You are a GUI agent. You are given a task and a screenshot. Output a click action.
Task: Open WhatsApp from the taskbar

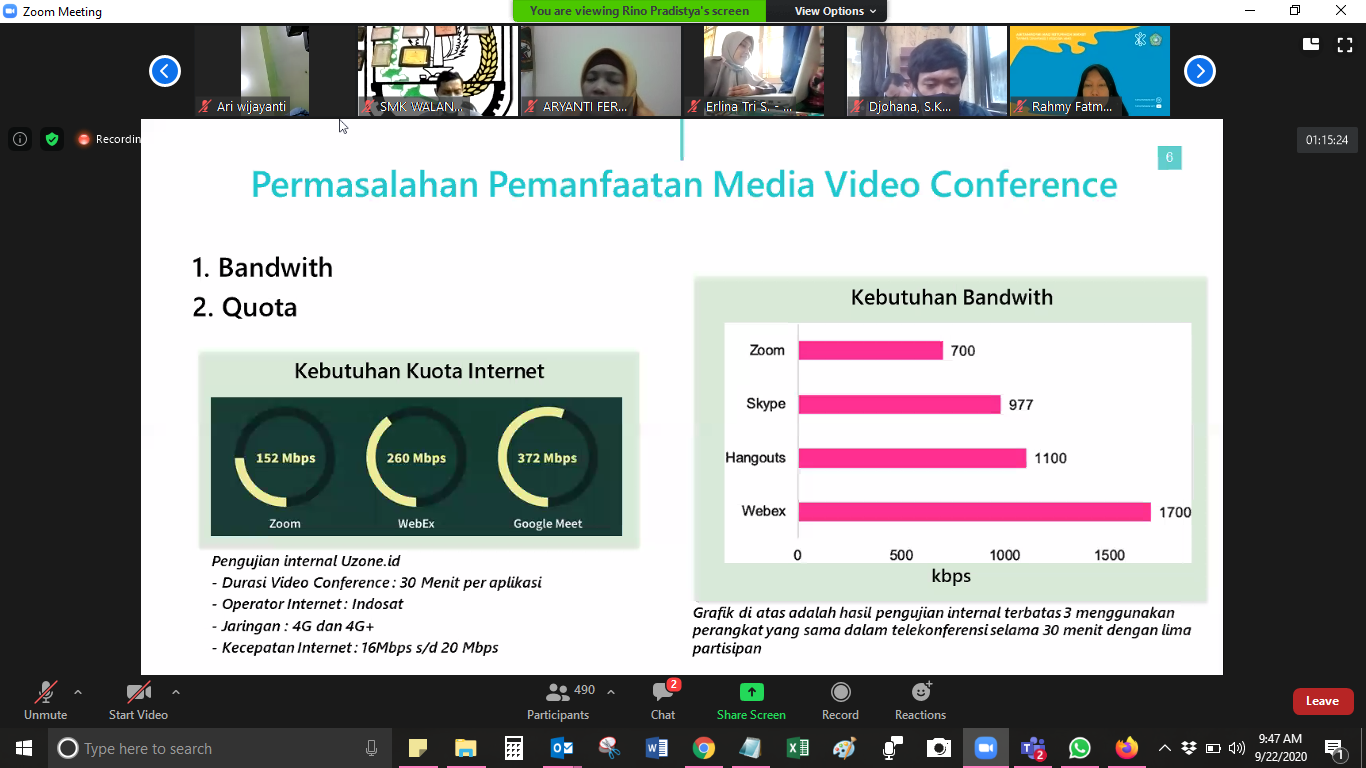(1080, 748)
